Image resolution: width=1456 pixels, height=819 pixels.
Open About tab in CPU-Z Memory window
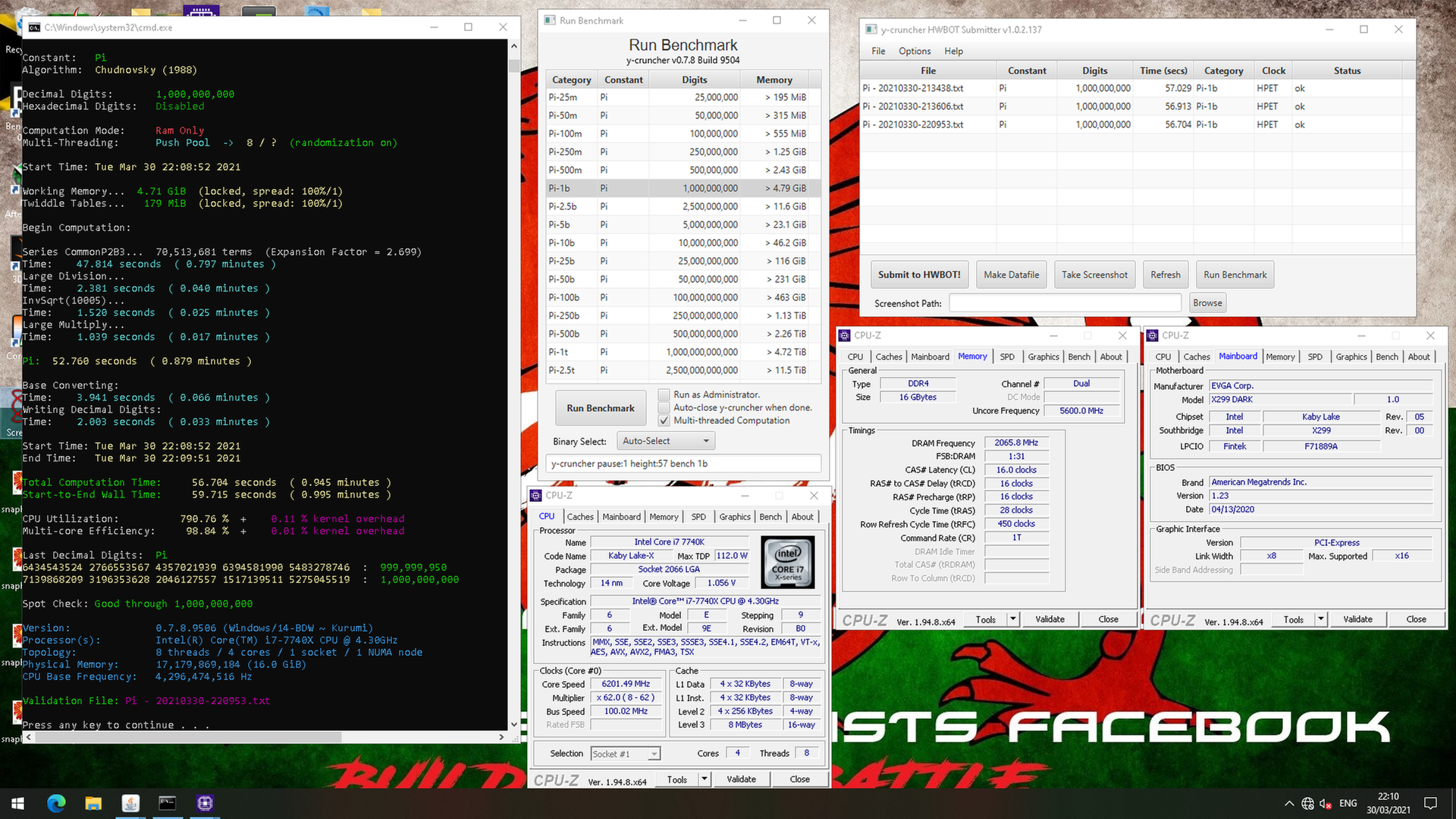coord(1111,356)
